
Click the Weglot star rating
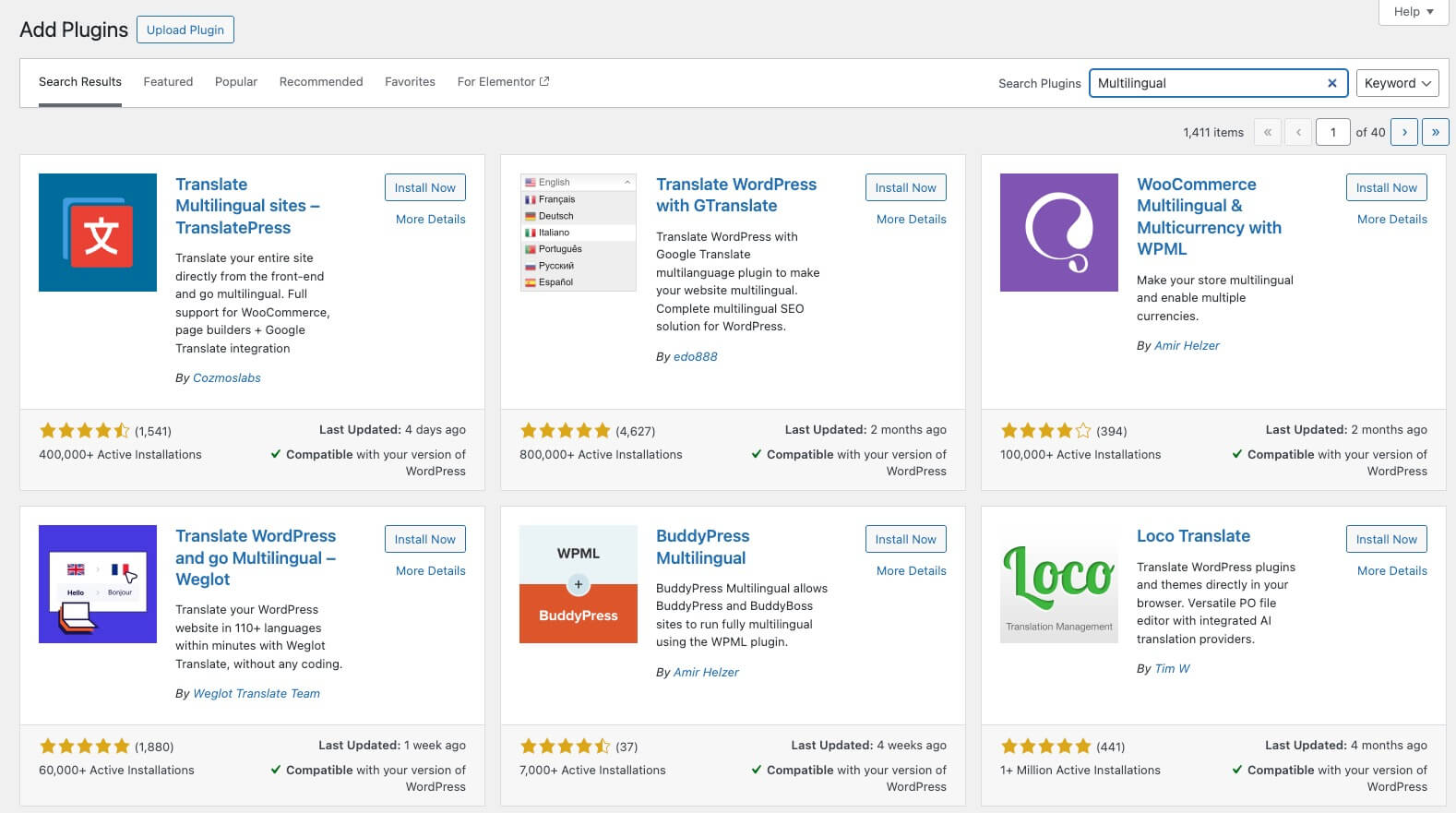(x=85, y=747)
